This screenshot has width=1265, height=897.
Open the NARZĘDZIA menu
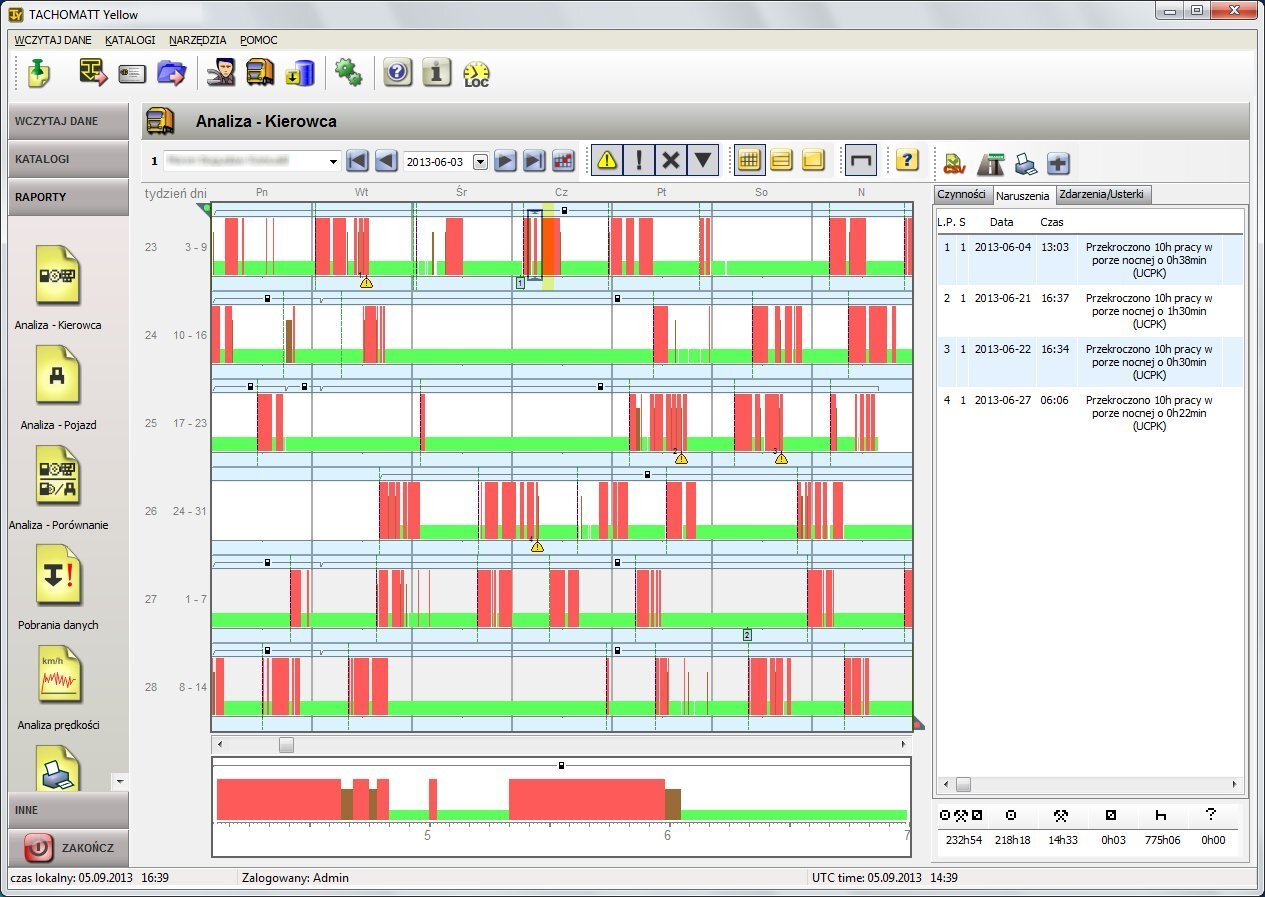point(198,40)
